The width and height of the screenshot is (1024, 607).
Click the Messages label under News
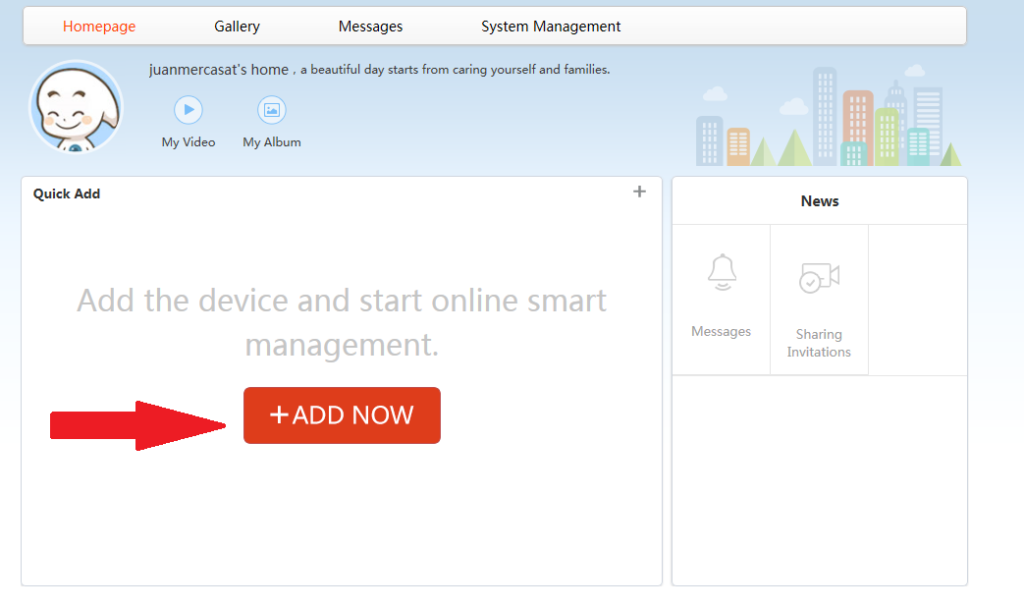721,331
